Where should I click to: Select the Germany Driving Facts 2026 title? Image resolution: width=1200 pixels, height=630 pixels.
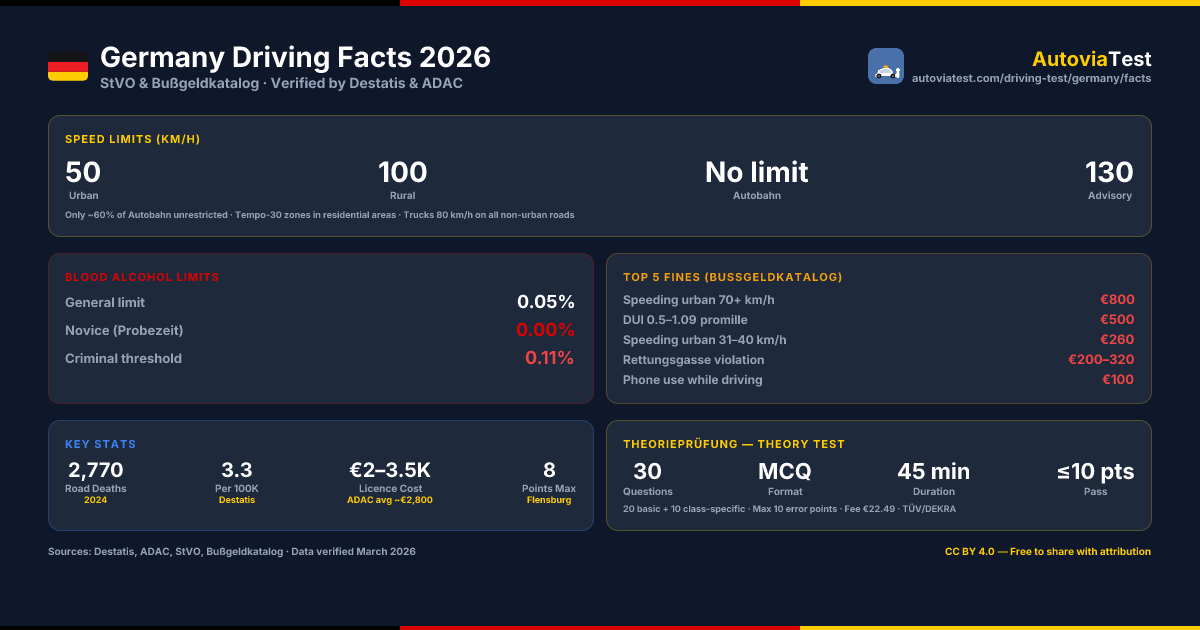pyautogui.click(x=296, y=57)
